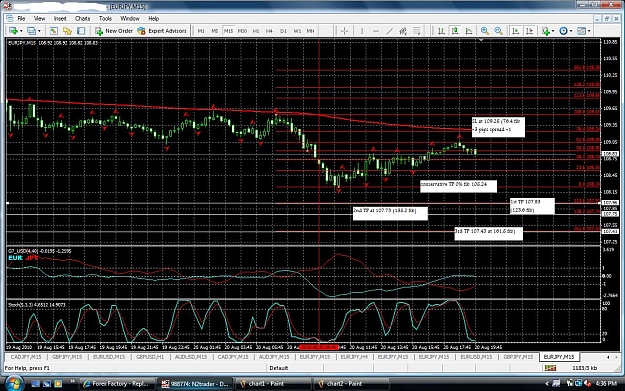The width and height of the screenshot is (625, 391).
Task: Open the Window menu
Action: pyautogui.click(x=130, y=18)
